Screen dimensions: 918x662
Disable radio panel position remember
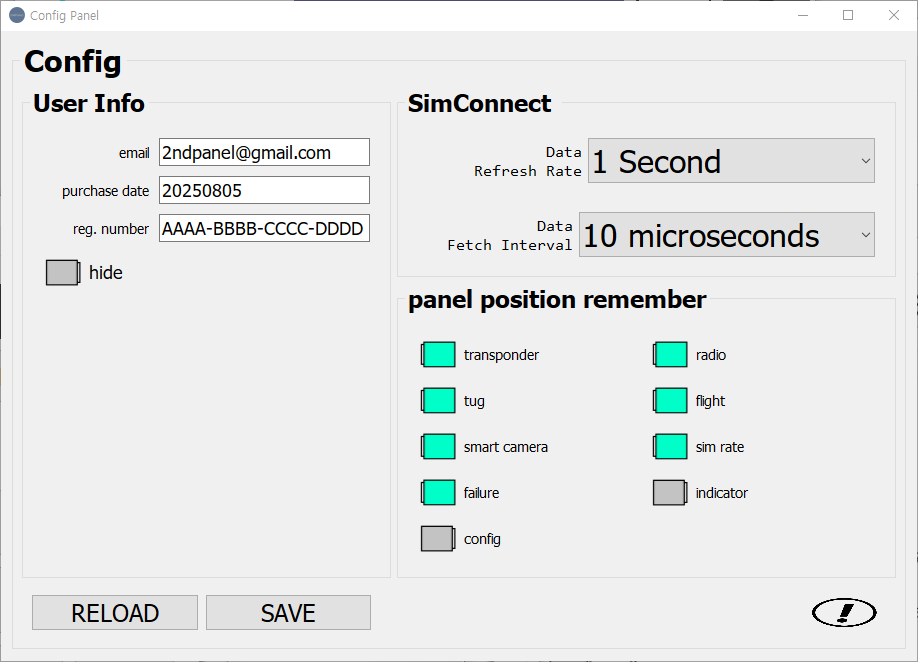[670, 355]
